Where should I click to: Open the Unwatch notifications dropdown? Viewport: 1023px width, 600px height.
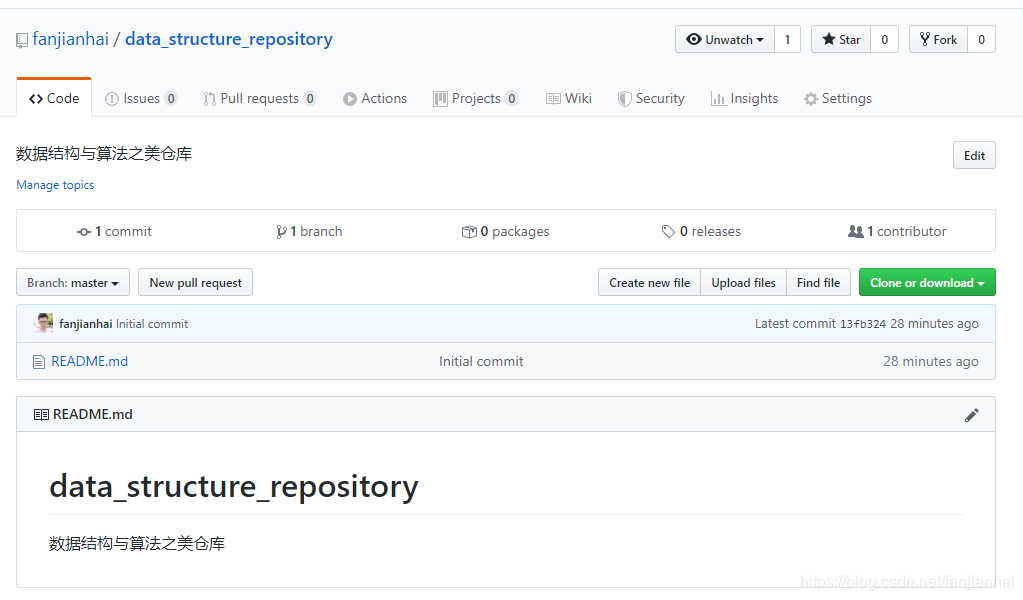coord(725,39)
